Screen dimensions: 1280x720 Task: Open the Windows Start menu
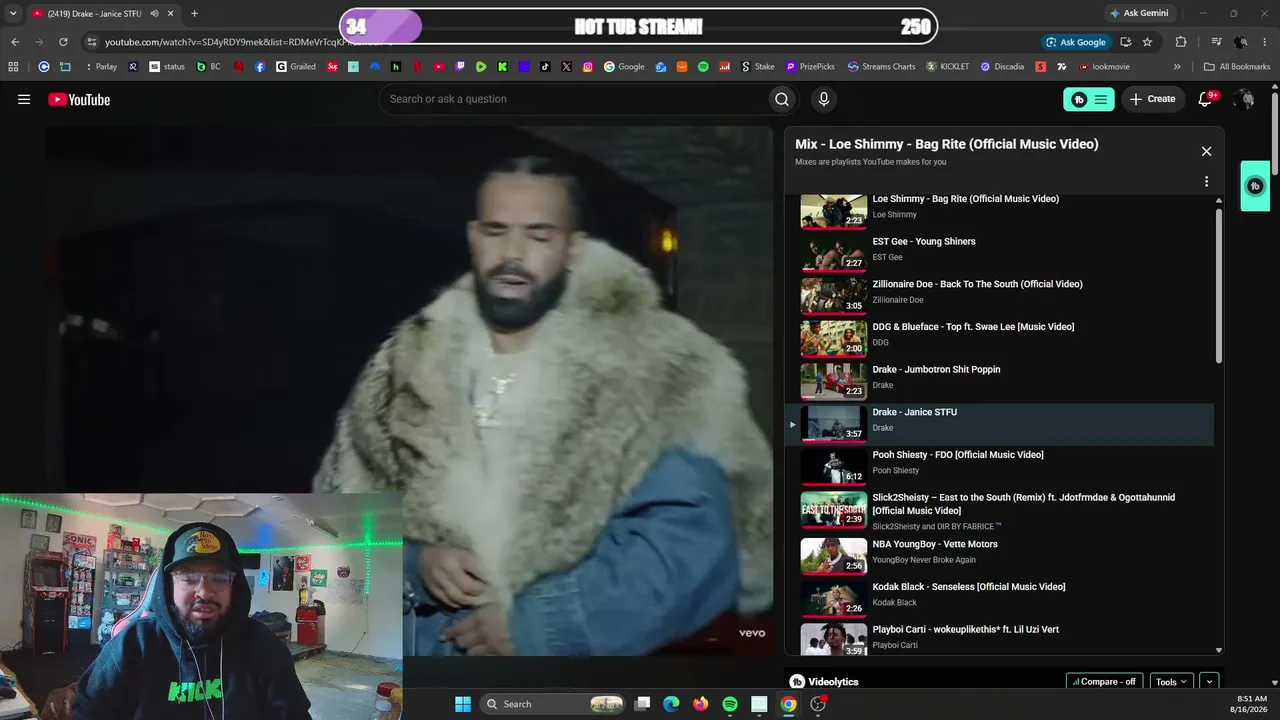tap(463, 704)
